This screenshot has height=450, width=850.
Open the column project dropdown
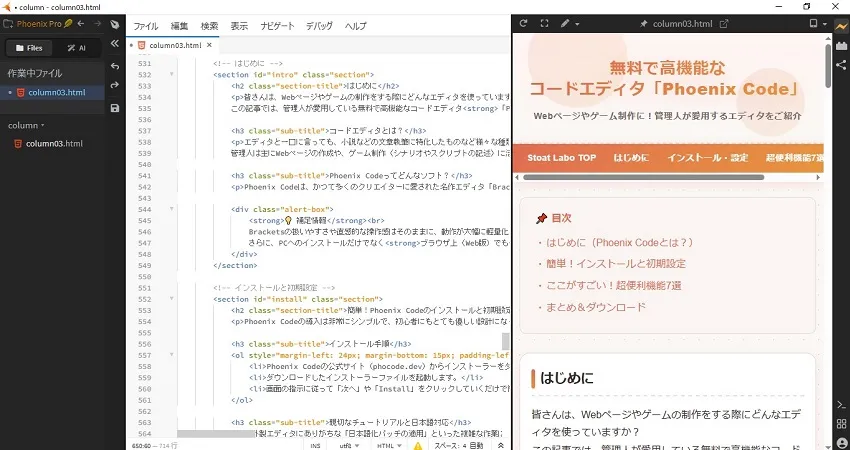pyautogui.click(x=25, y=125)
